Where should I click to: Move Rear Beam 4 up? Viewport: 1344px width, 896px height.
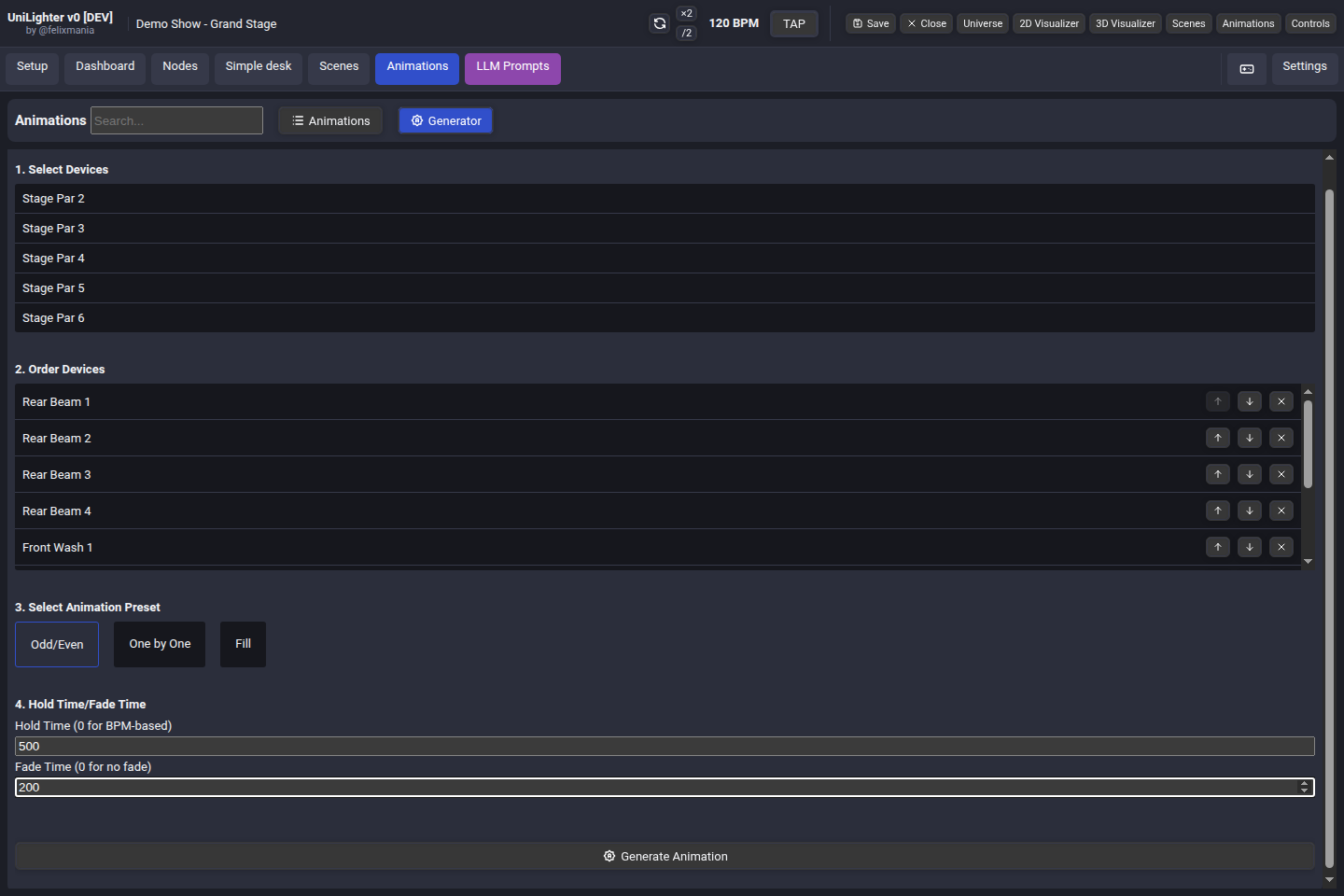coord(1218,511)
